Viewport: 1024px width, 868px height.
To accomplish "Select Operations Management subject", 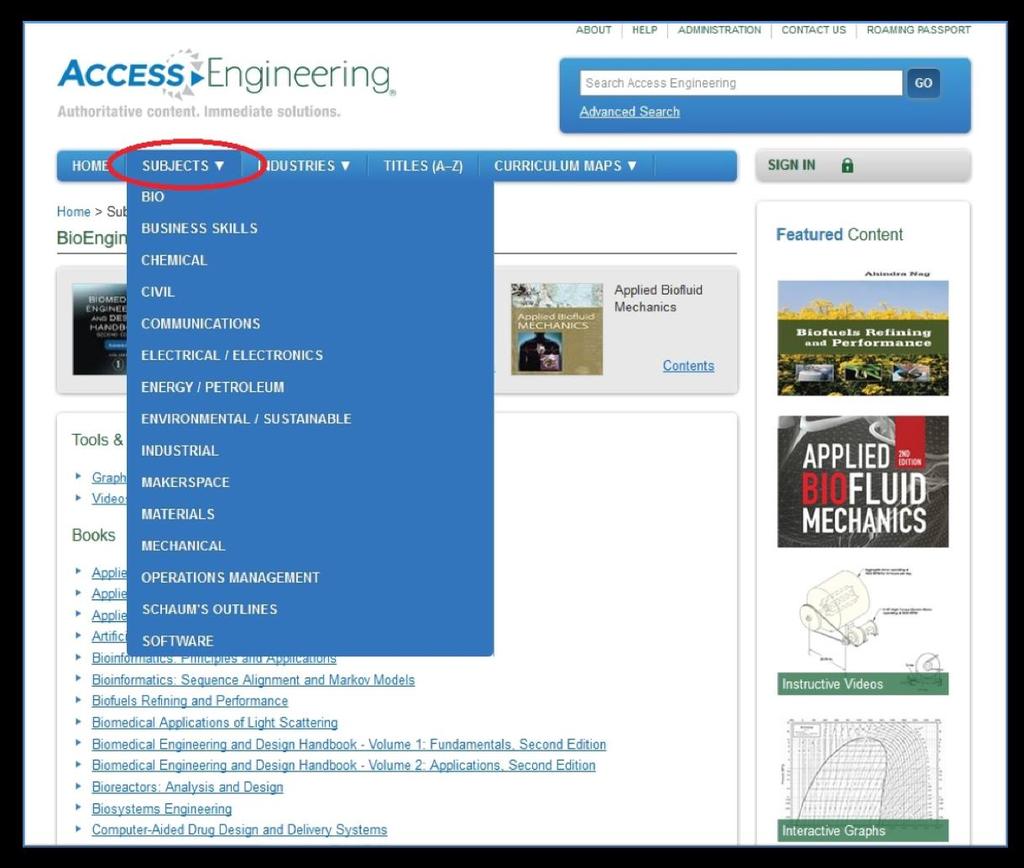I will coord(231,578).
